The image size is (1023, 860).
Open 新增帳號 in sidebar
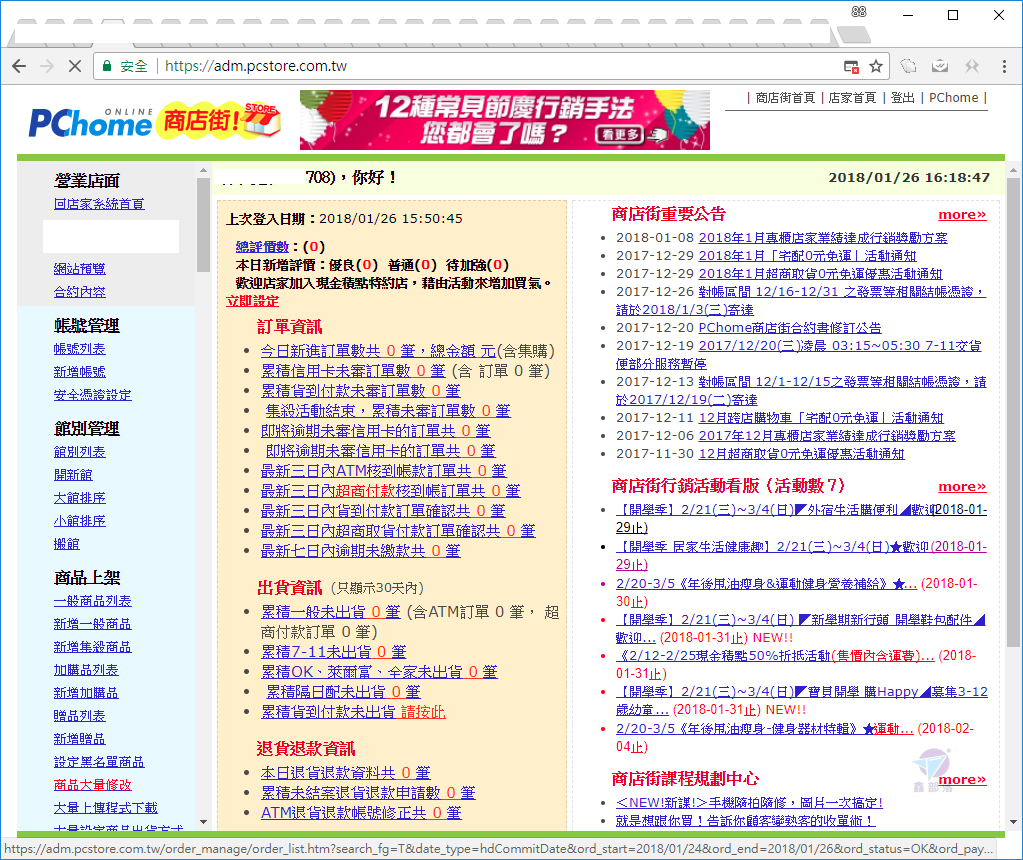pyautogui.click(x=80, y=372)
